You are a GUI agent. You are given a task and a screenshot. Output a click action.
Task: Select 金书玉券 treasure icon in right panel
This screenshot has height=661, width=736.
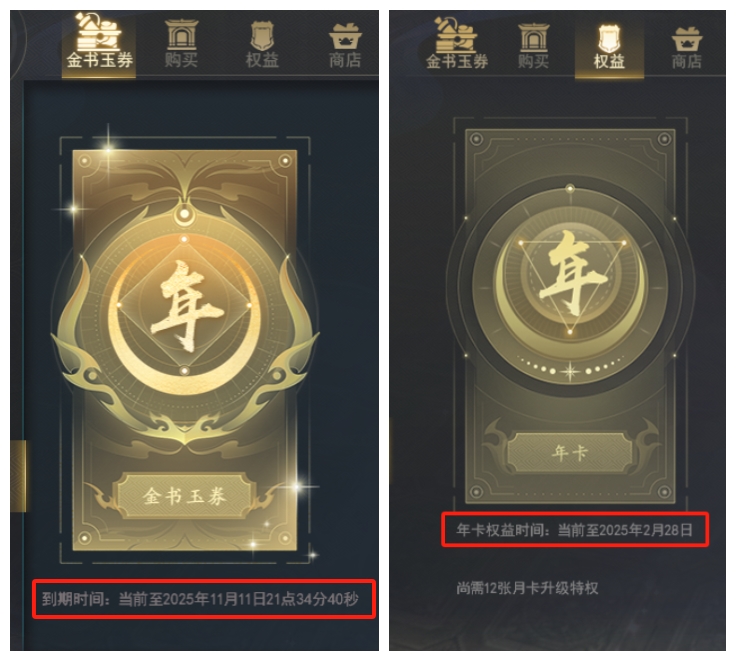455,35
